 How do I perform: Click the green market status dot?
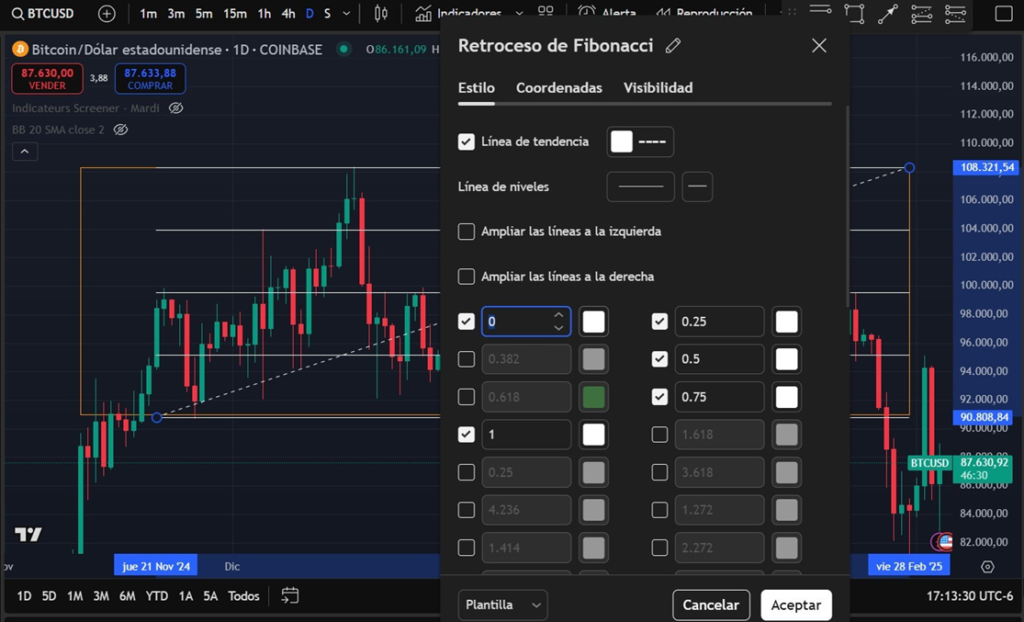(x=344, y=49)
